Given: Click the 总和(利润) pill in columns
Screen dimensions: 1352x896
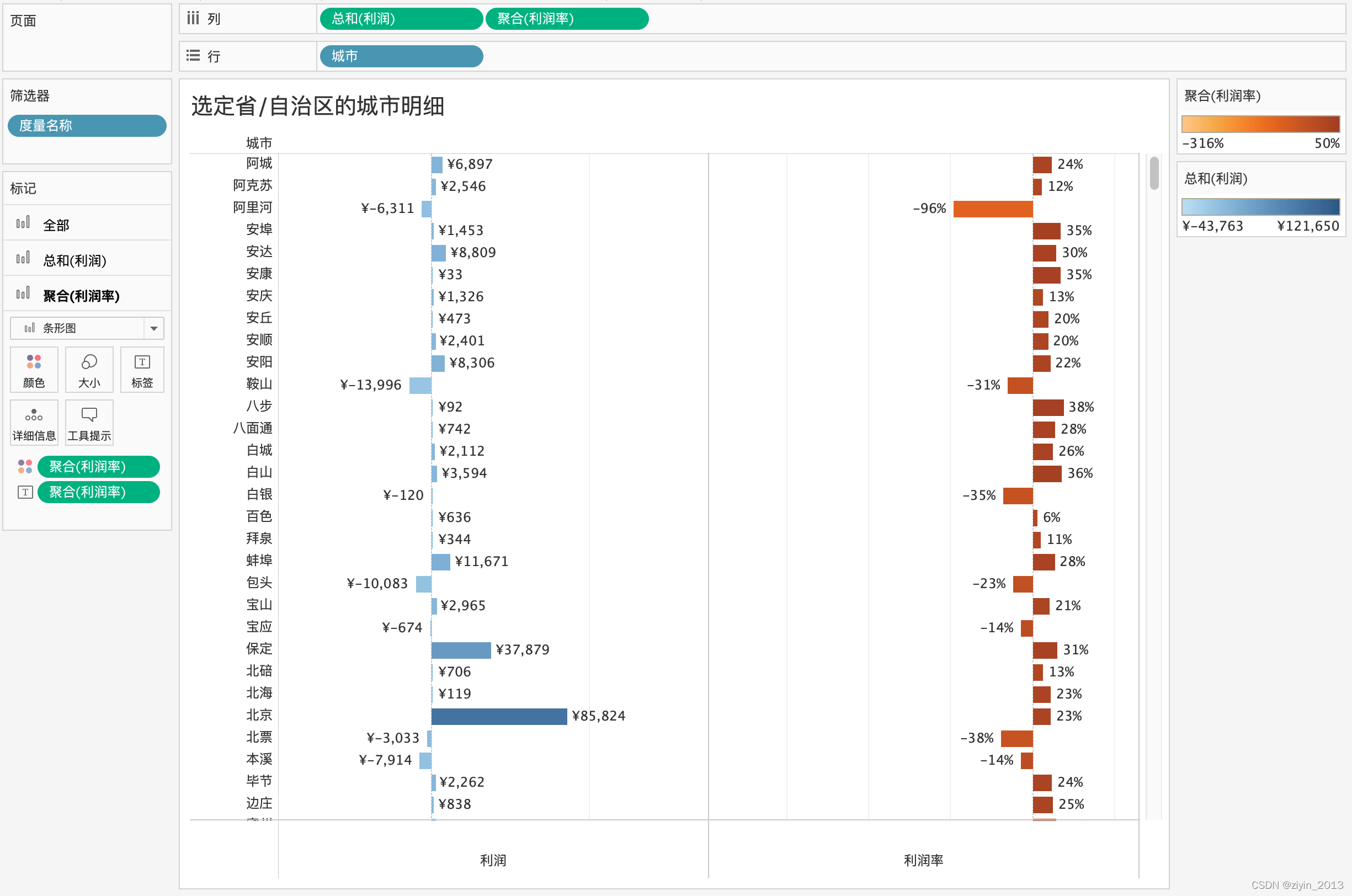Looking at the screenshot, I should [x=401, y=18].
